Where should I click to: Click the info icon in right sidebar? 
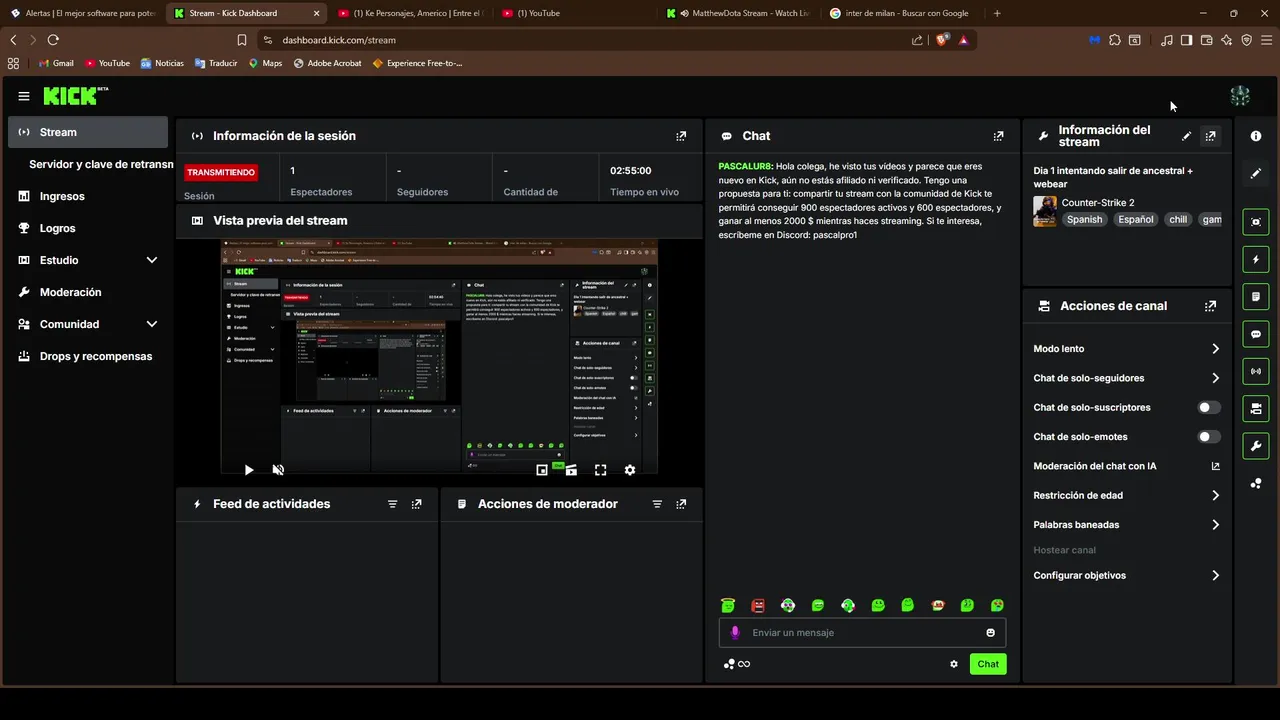[1256, 136]
